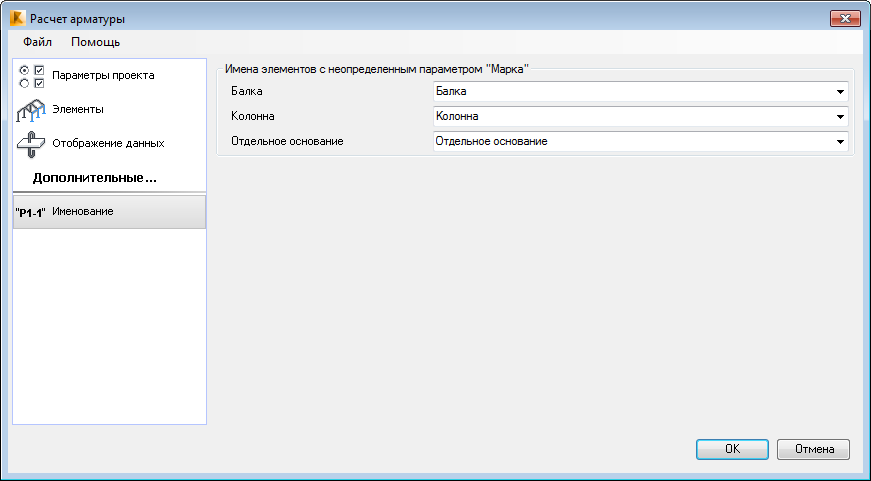
Task: Close the Расчет арматуры dialog
Action: pyautogui.click(x=845, y=19)
